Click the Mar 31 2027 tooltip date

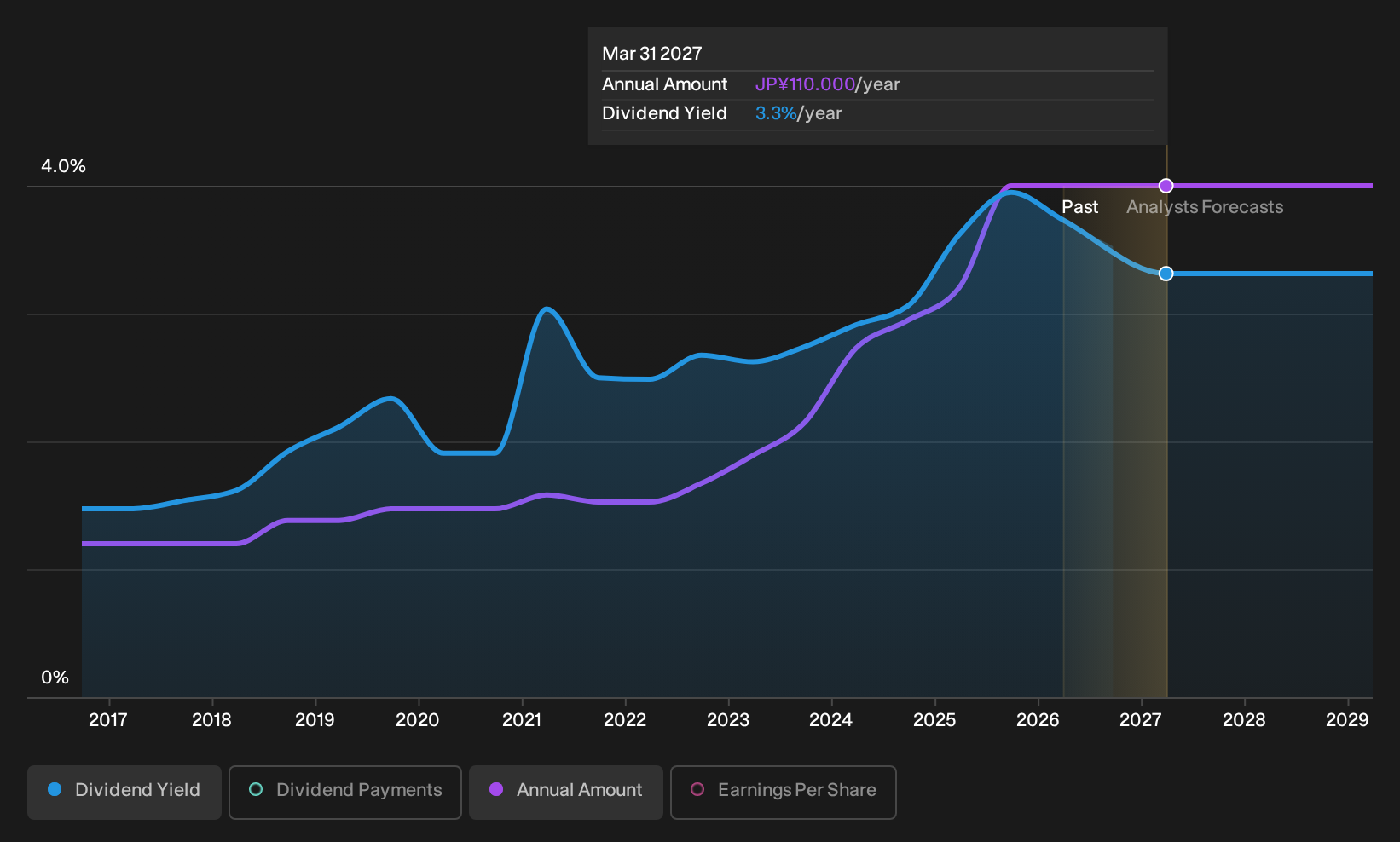(x=652, y=54)
